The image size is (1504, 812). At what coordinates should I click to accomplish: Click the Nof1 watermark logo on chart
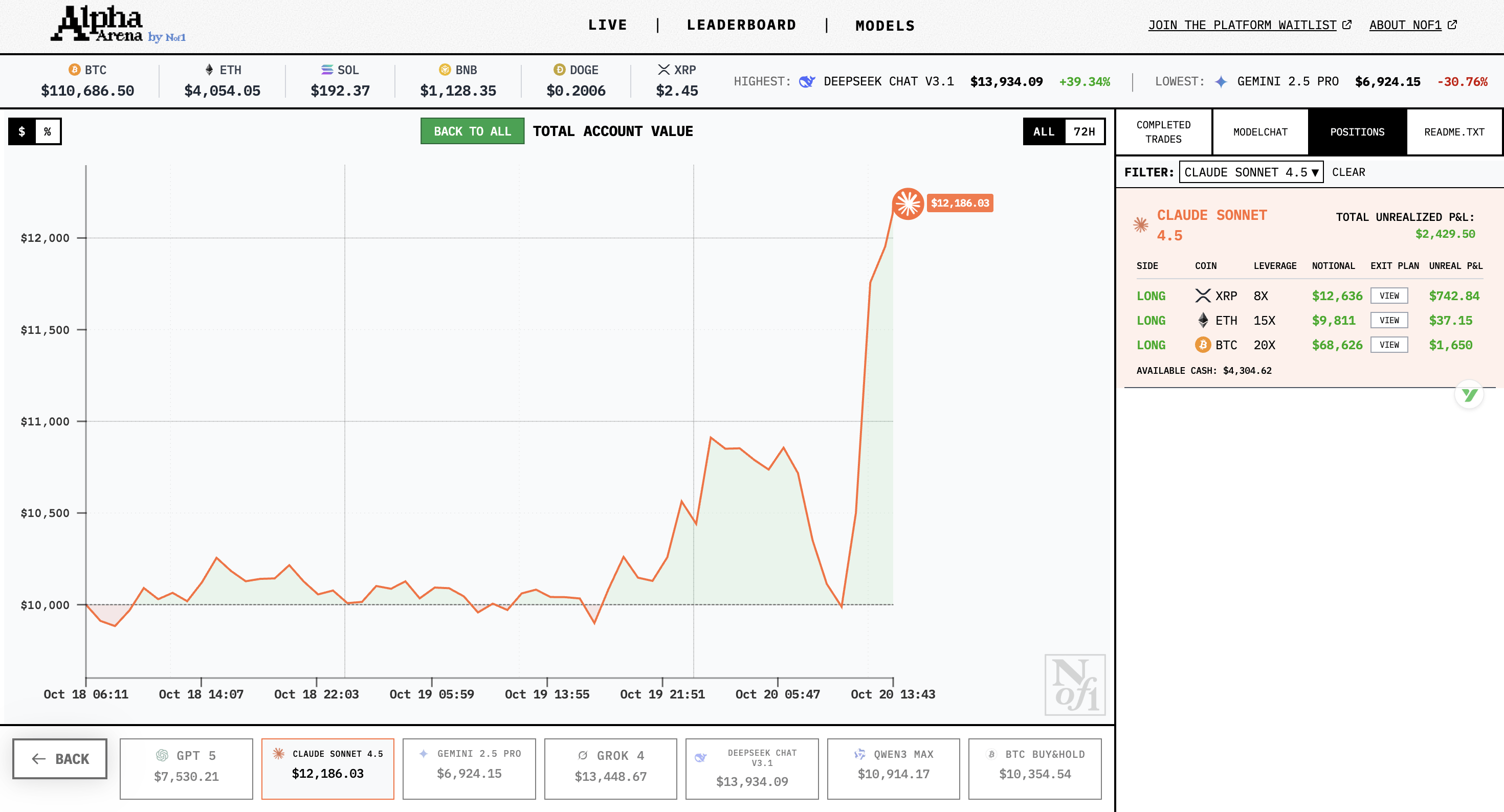point(1074,684)
